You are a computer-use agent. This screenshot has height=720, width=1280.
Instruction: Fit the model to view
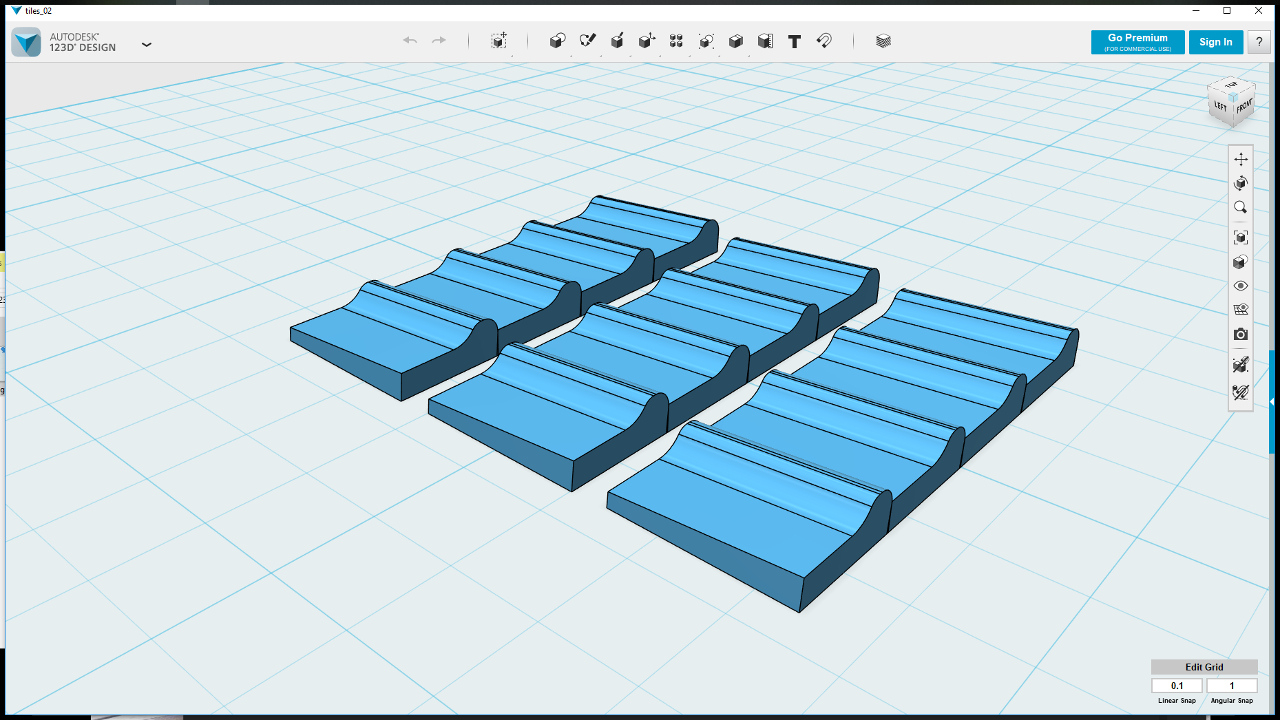[1241, 237]
